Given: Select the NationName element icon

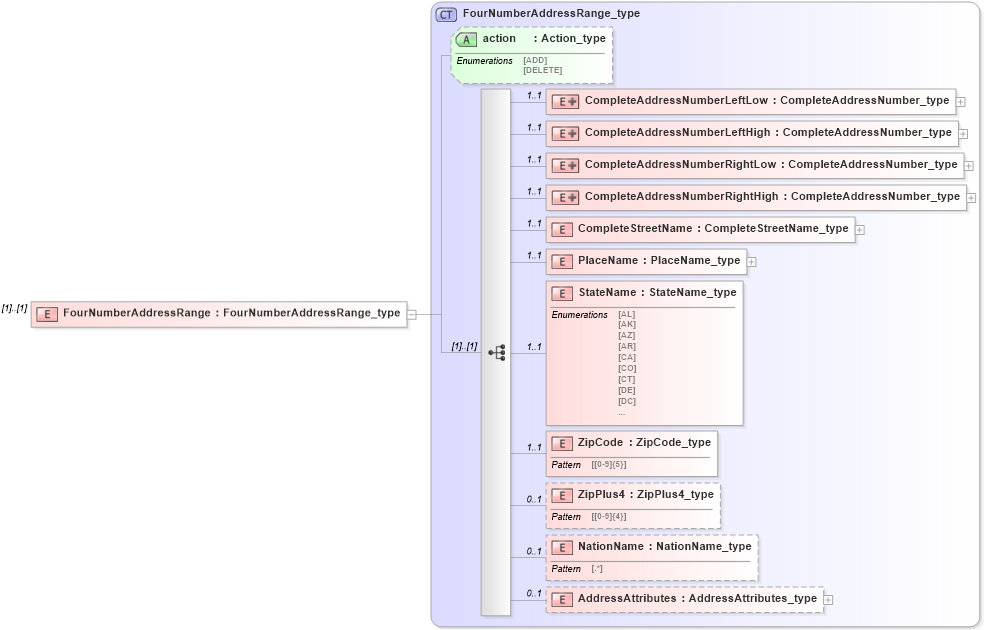Looking at the screenshot, I should [x=561, y=547].
